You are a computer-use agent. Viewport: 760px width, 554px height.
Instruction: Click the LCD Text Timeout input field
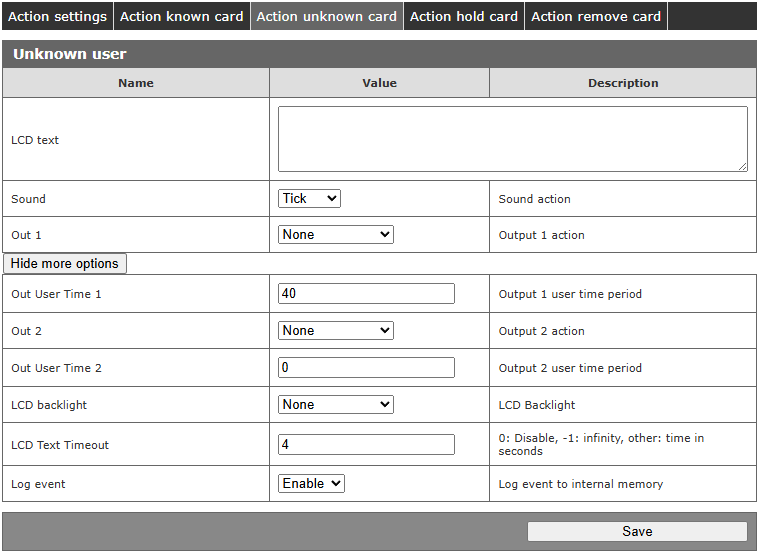(x=366, y=445)
